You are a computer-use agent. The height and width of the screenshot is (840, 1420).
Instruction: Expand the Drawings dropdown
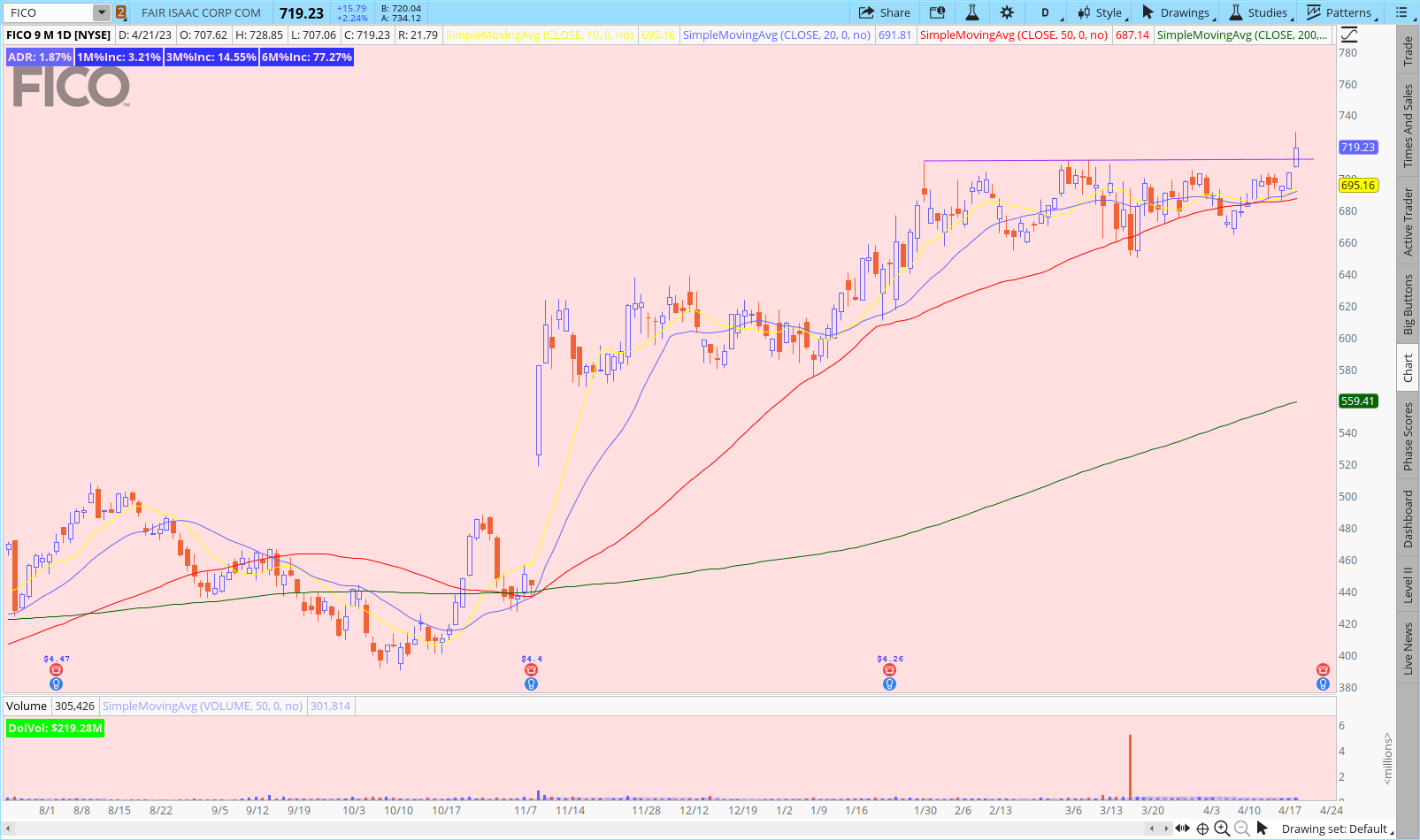tap(1178, 12)
